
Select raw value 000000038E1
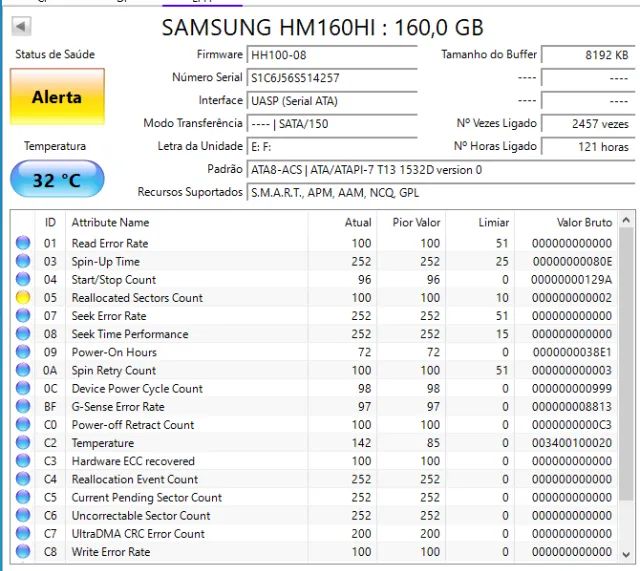(572, 352)
